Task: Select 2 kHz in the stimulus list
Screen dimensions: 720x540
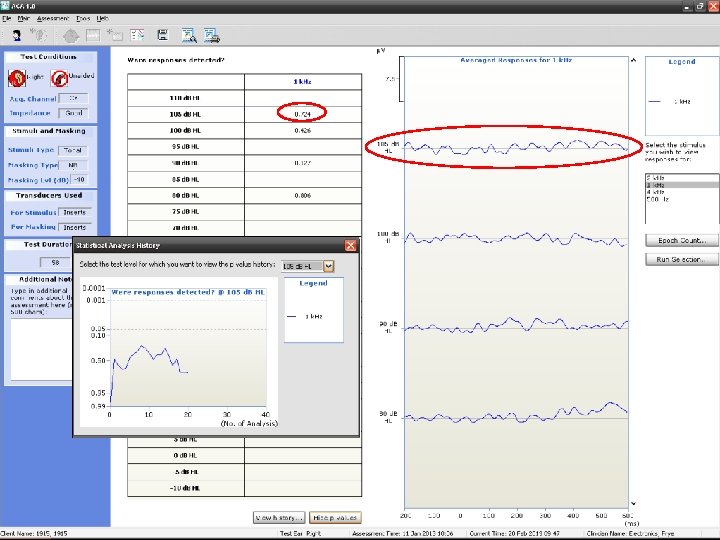Action: point(681,177)
